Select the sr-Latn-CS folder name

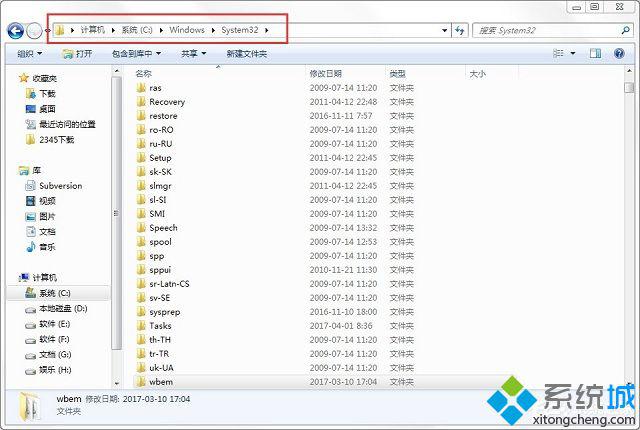(169, 284)
